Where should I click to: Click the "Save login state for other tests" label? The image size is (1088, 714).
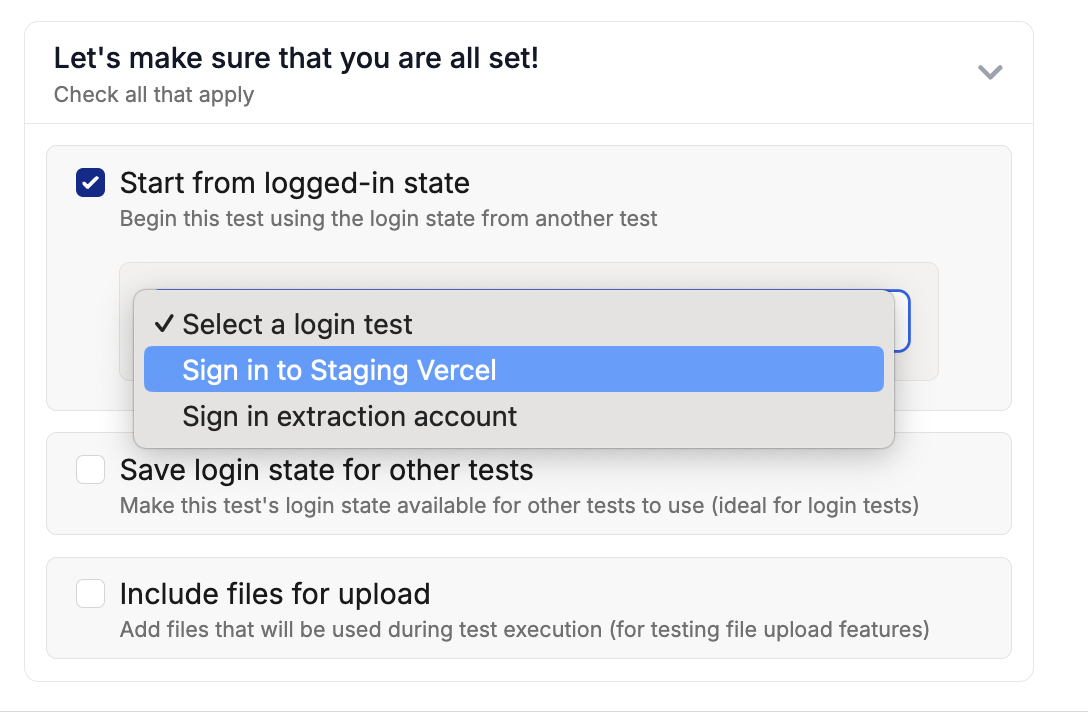click(326, 470)
